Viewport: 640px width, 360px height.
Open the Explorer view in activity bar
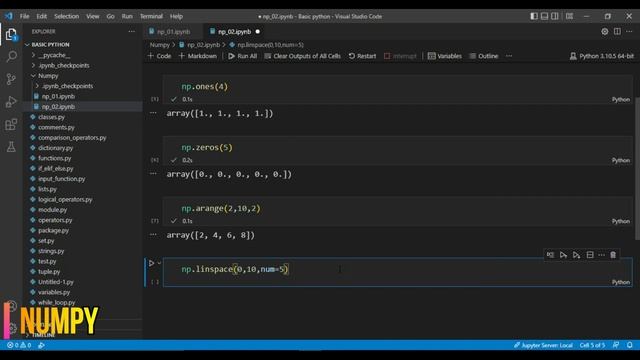[x=11, y=34]
